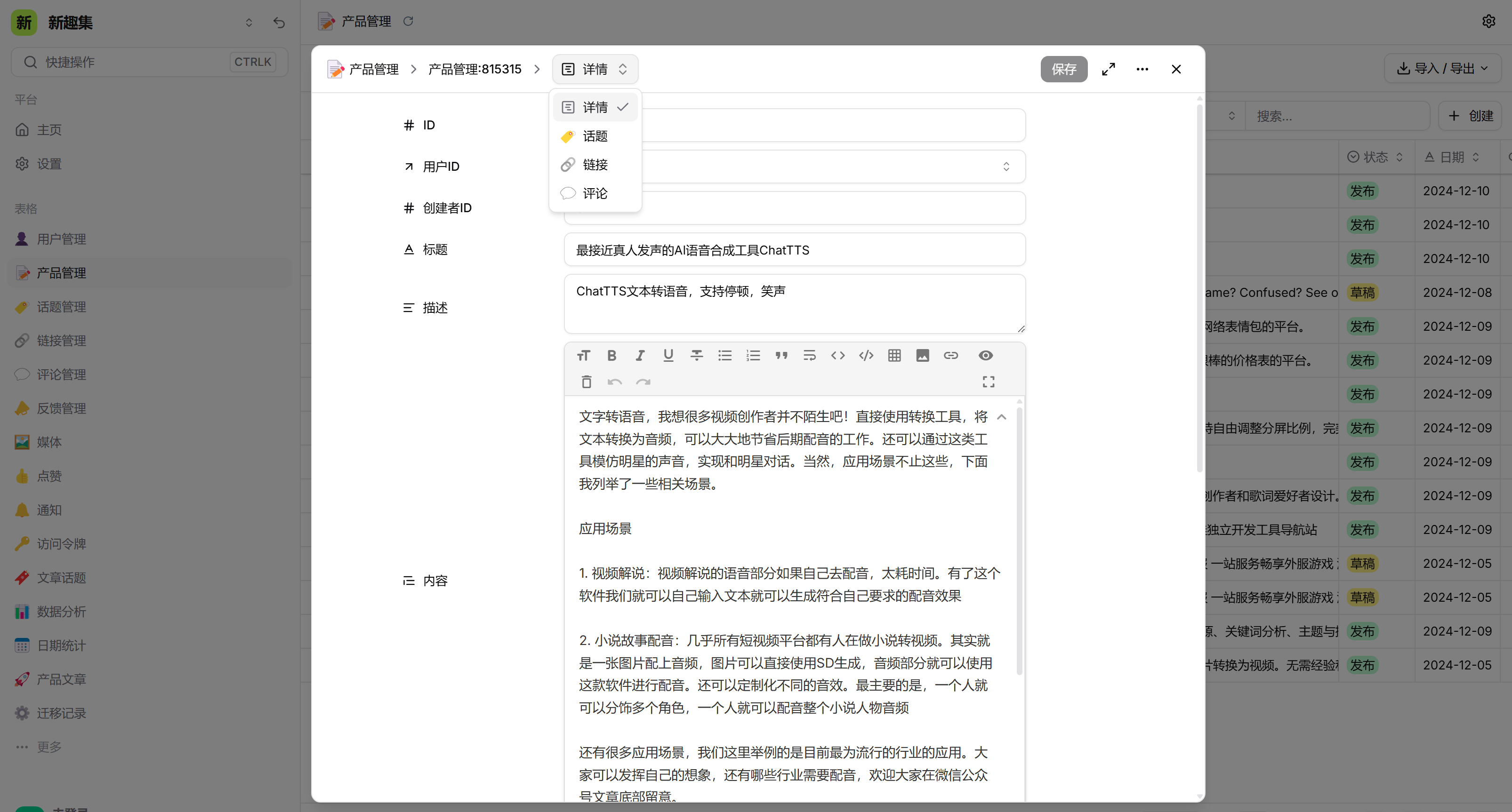Select 详情 view in the dropdown menu
Image resolution: width=1512 pixels, height=812 pixels.
coord(595,107)
